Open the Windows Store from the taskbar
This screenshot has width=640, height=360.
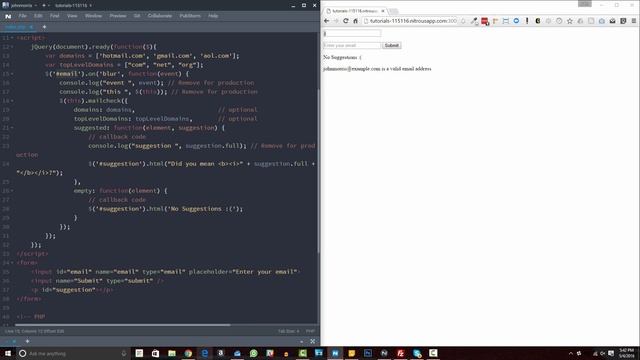[x=156, y=353]
